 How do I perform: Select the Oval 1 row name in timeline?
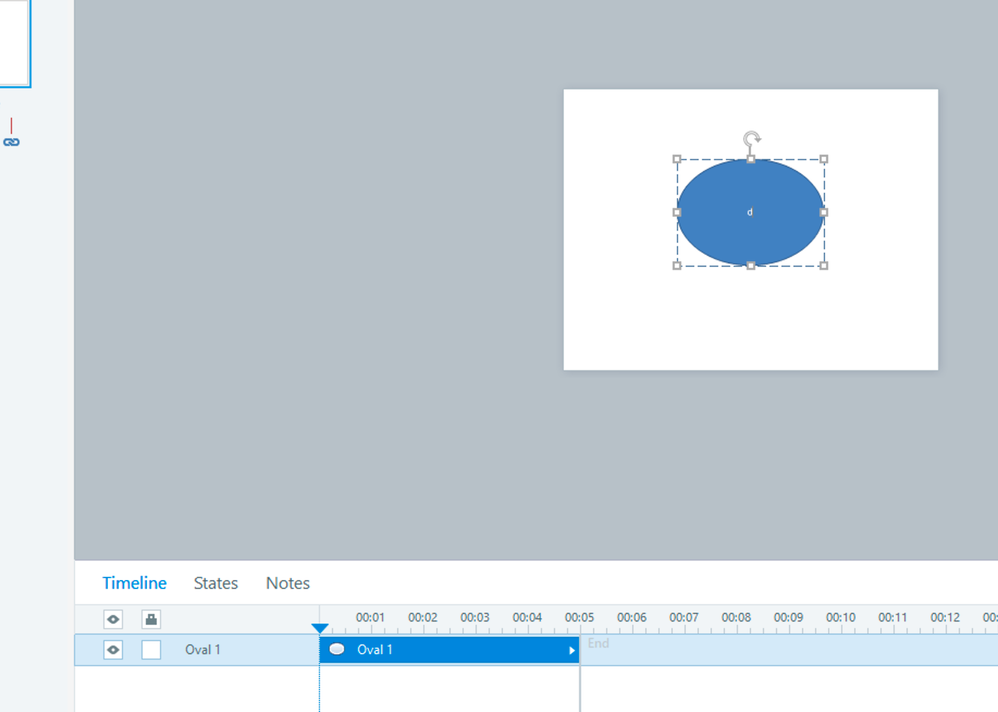pyautogui.click(x=202, y=650)
